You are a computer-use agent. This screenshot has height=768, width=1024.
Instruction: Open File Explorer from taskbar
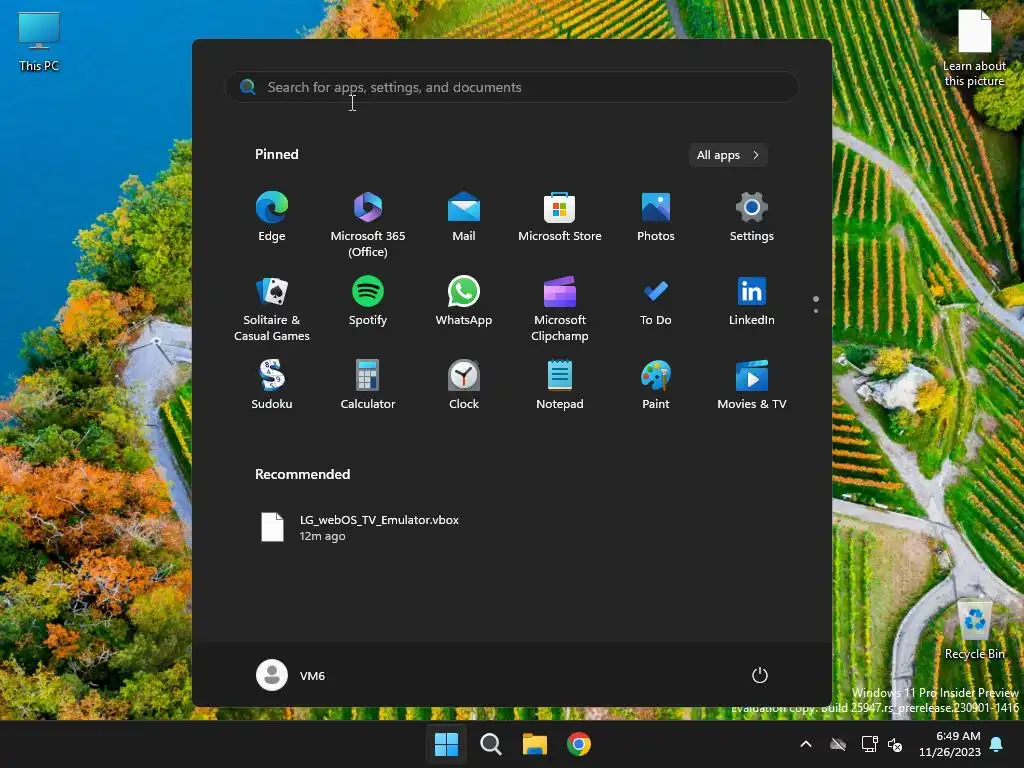point(534,744)
